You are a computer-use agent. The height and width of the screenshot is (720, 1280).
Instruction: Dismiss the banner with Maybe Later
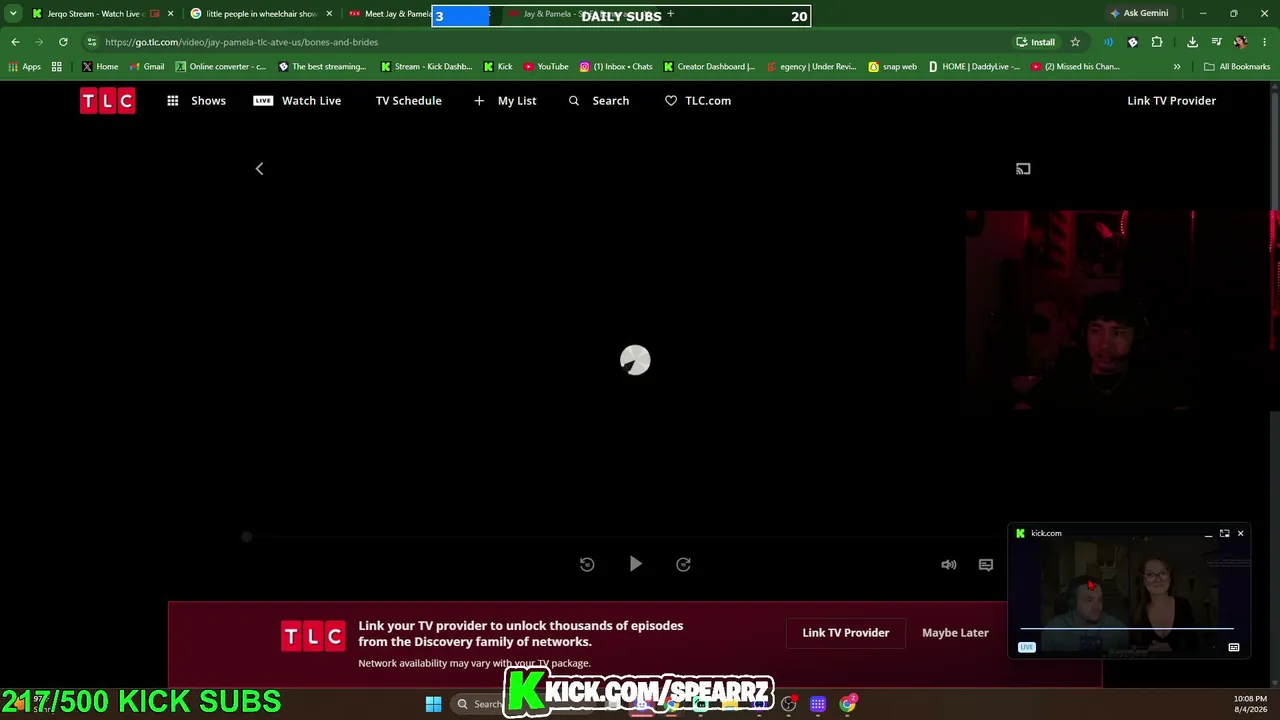[955, 633]
